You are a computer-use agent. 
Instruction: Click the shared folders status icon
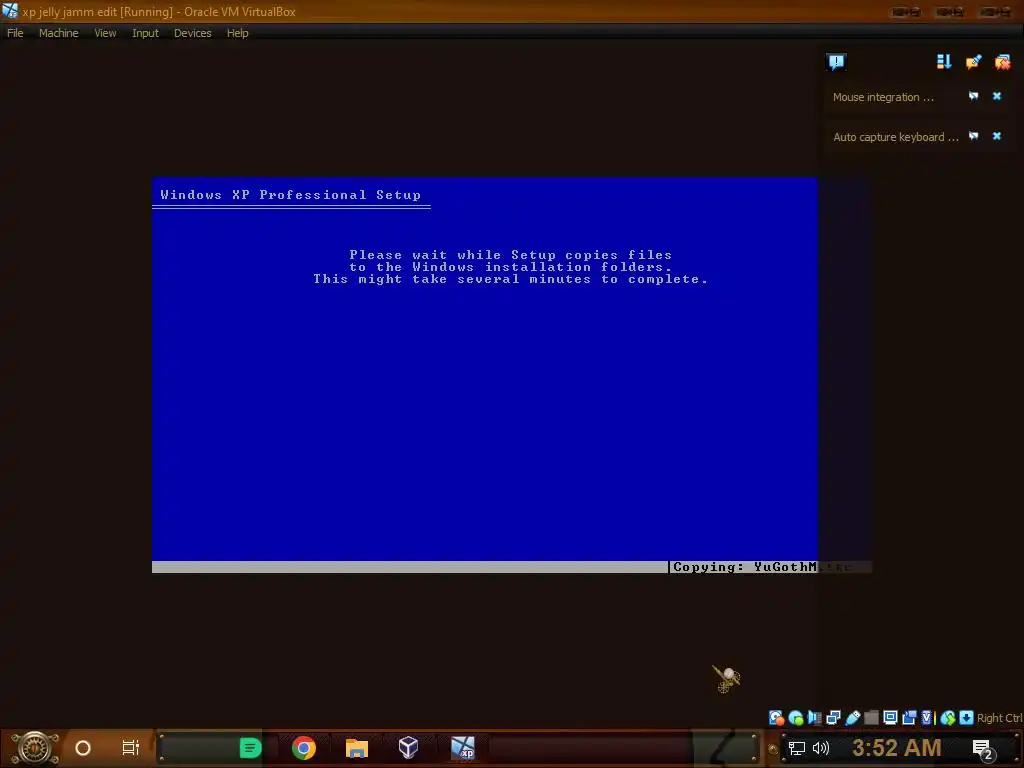coord(871,718)
